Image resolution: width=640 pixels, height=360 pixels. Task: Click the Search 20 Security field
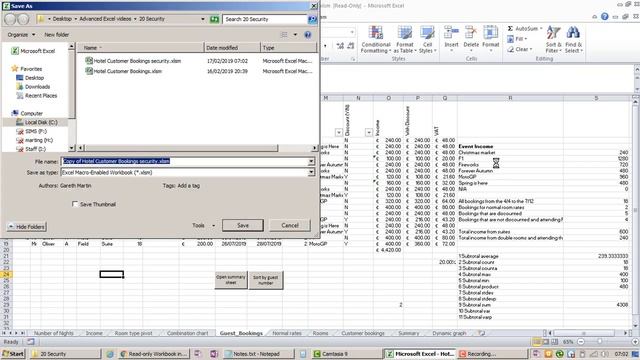264,19
